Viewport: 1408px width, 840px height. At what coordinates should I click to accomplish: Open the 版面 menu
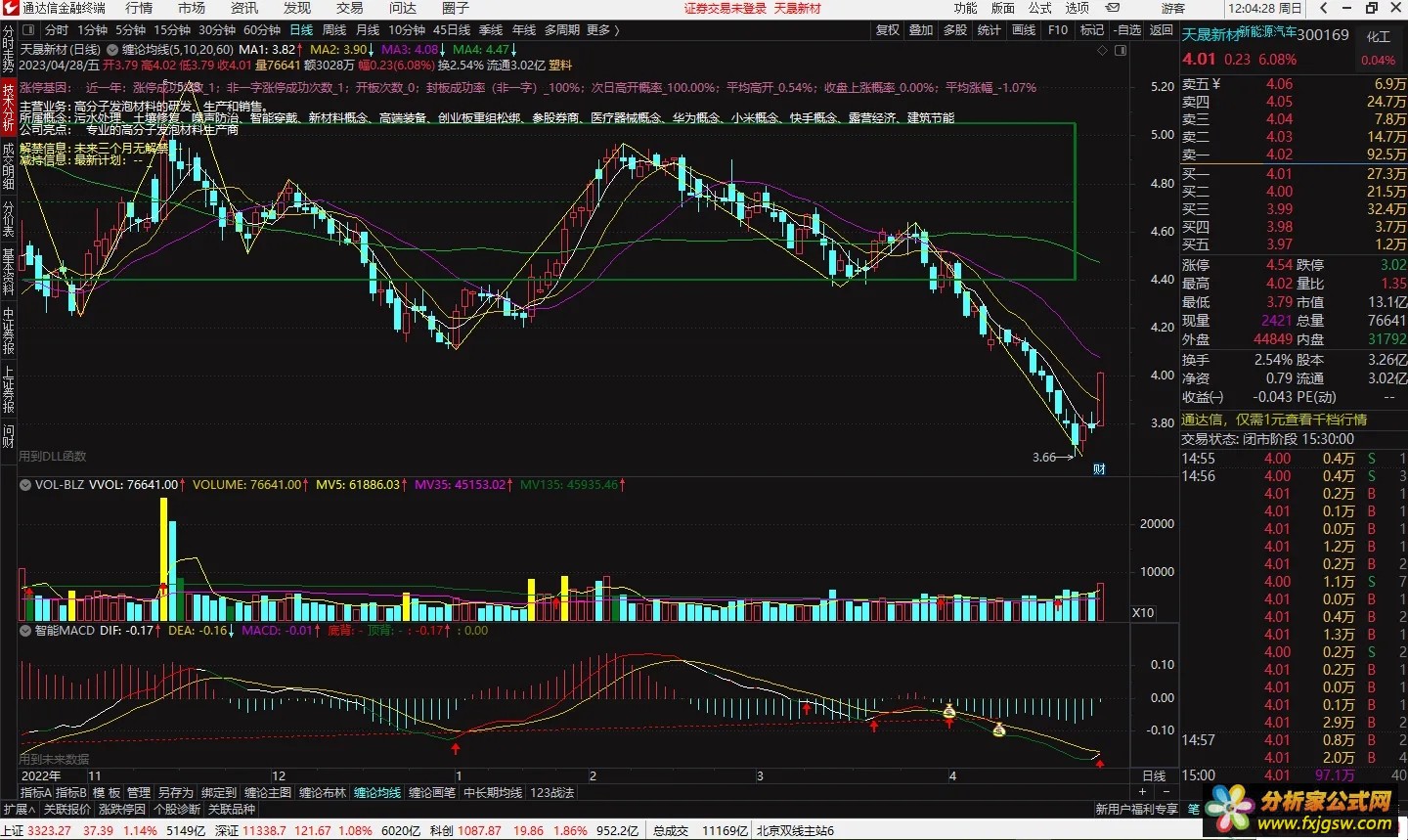click(x=1003, y=8)
